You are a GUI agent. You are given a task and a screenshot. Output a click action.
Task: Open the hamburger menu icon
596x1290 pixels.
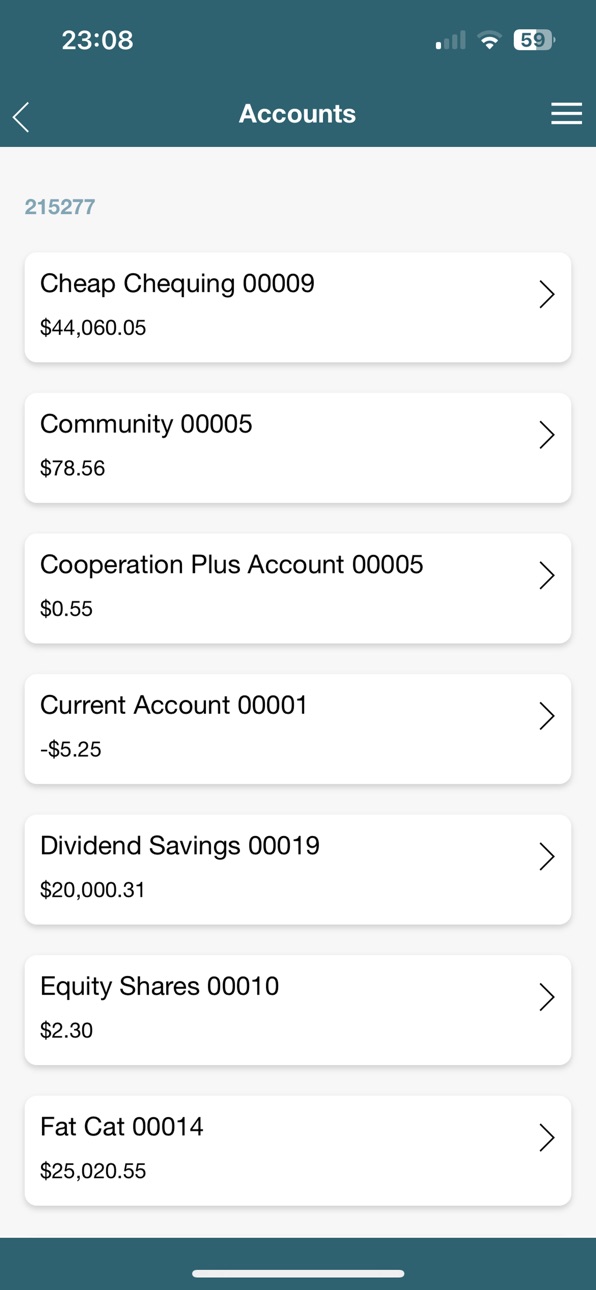click(566, 114)
